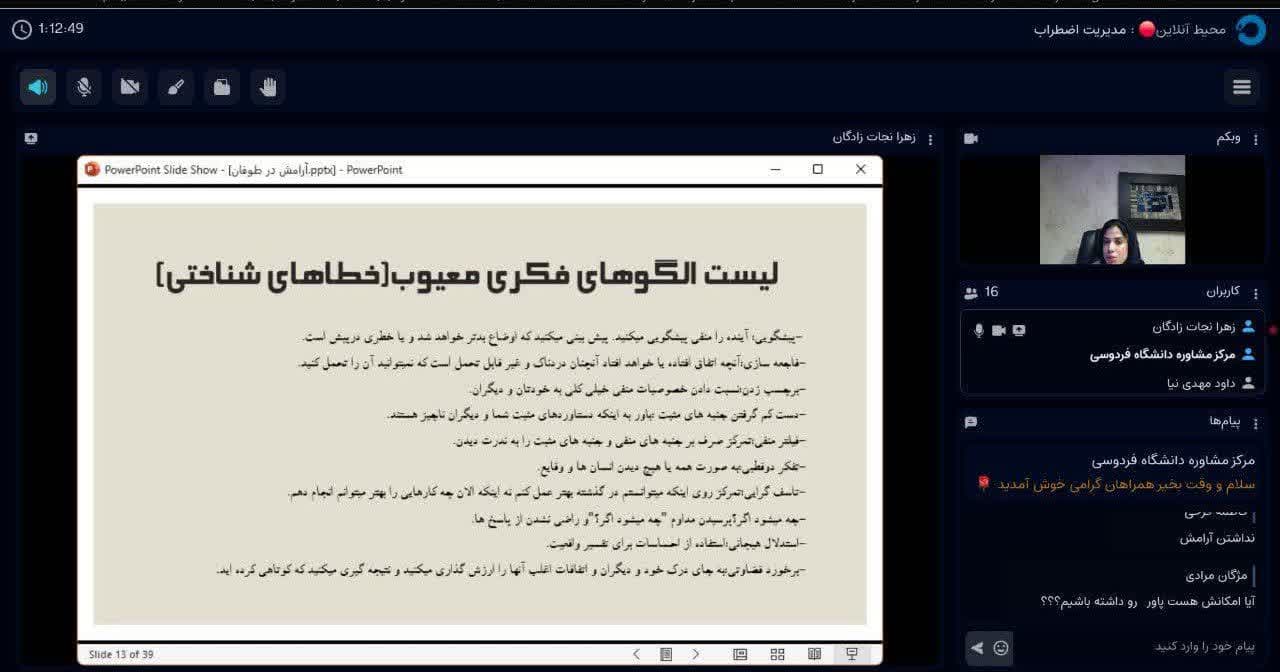Click the session title مدیریت اضطراب
The width and height of the screenshot is (1280, 672).
[1079, 30]
